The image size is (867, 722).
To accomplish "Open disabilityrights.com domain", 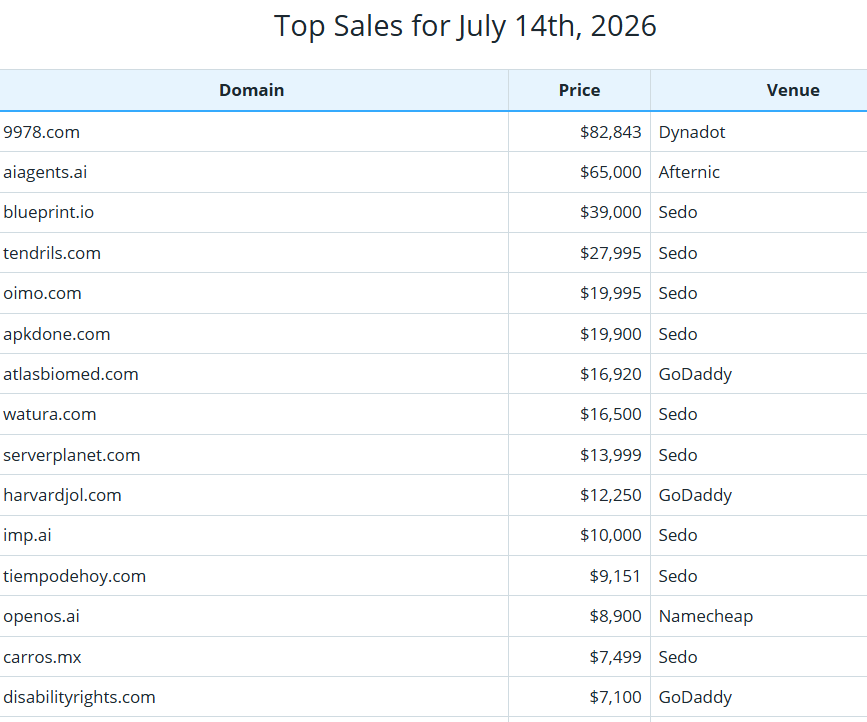I will (79, 697).
